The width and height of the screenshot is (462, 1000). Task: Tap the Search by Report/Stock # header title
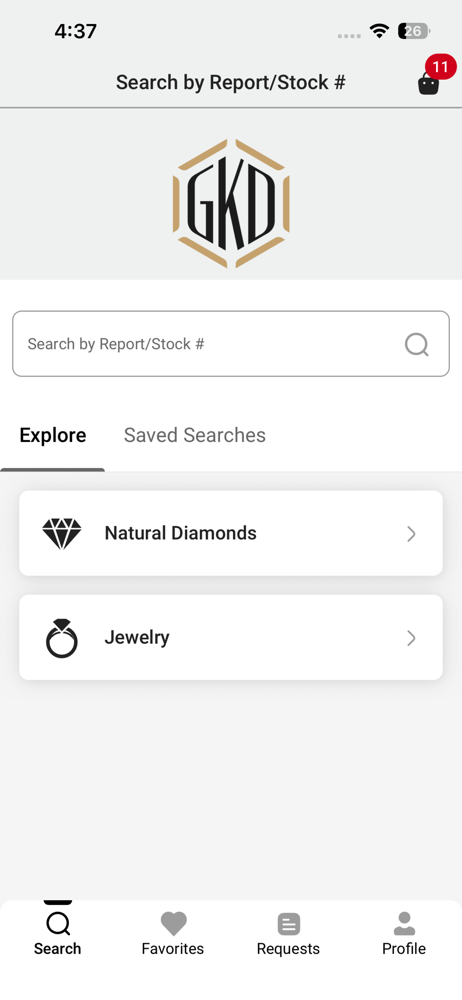click(231, 82)
